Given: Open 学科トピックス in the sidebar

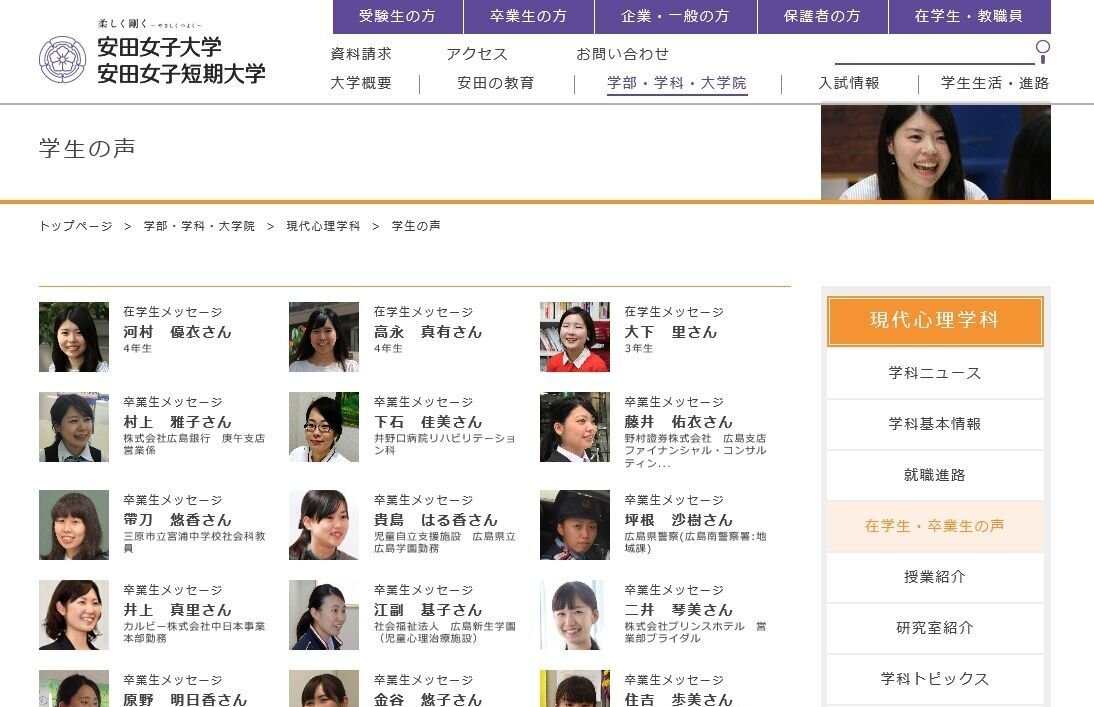Looking at the screenshot, I should coord(935,679).
